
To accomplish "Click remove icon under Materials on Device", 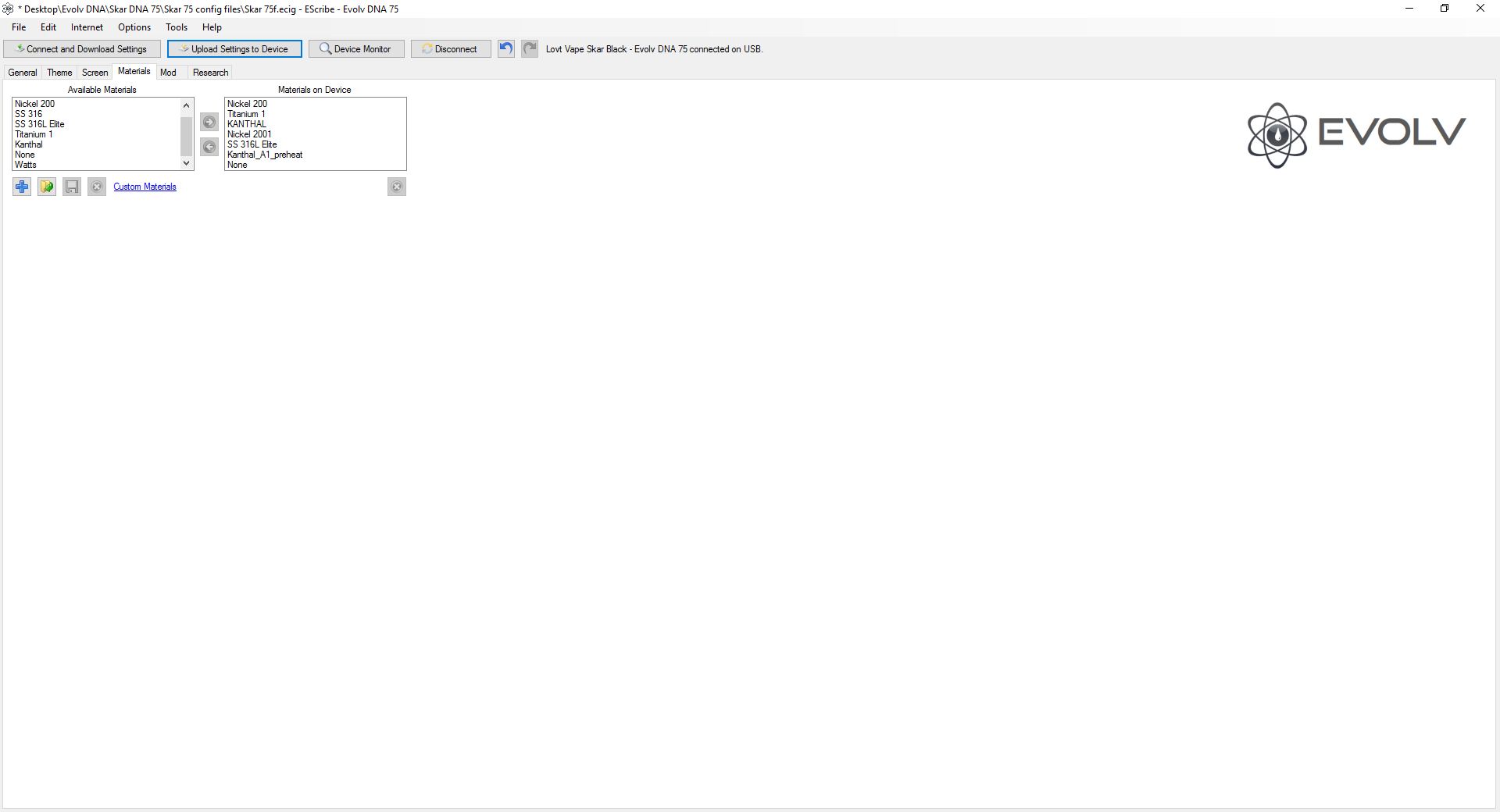I will pyautogui.click(x=397, y=187).
